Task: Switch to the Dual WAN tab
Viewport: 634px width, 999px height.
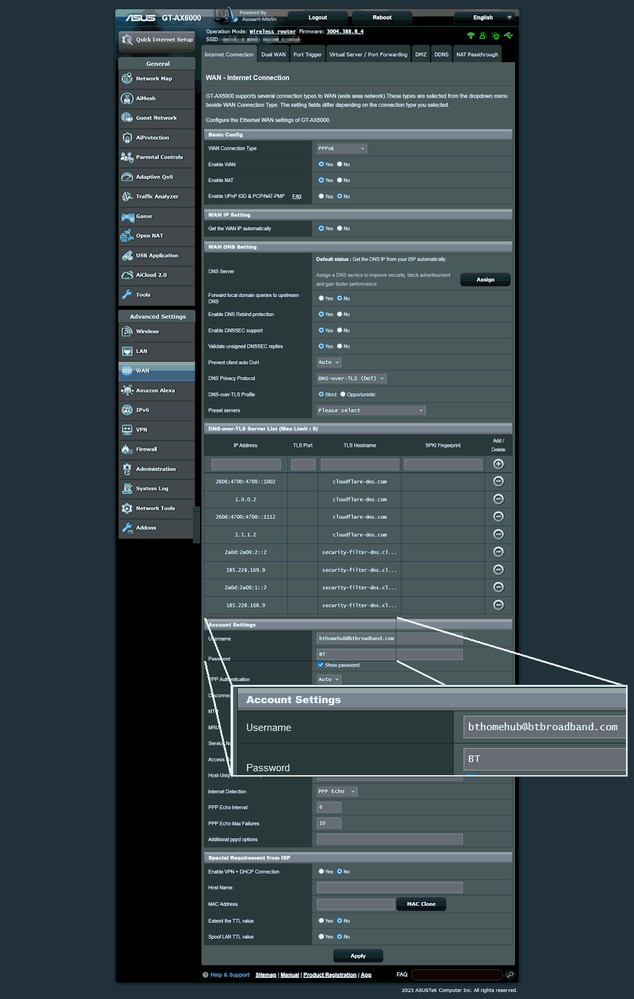Action: click(x=272, y=54)
